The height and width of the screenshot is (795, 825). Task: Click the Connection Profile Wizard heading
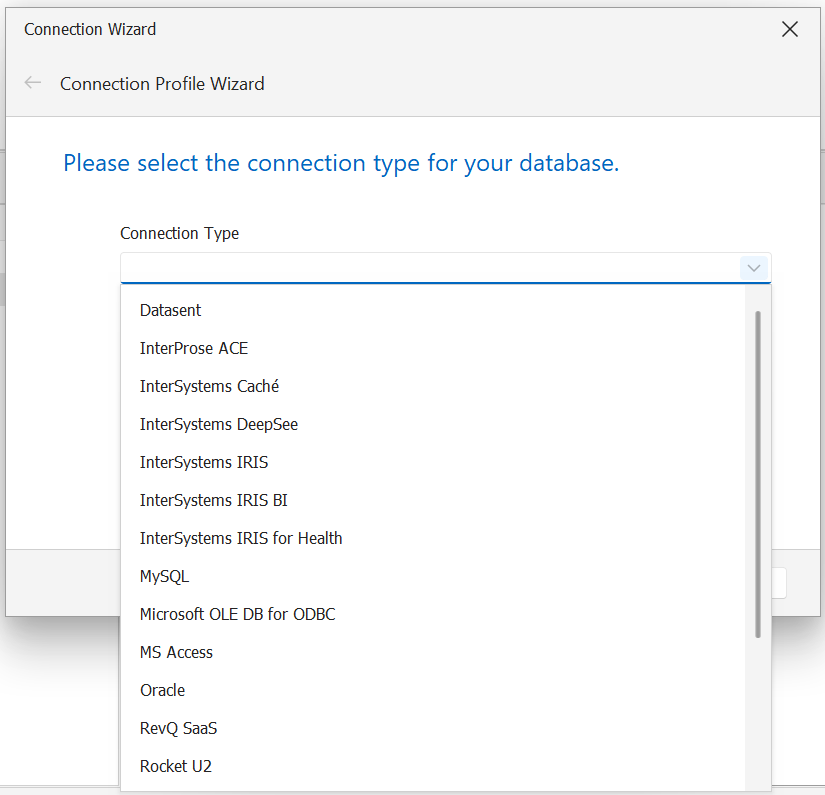162,84
